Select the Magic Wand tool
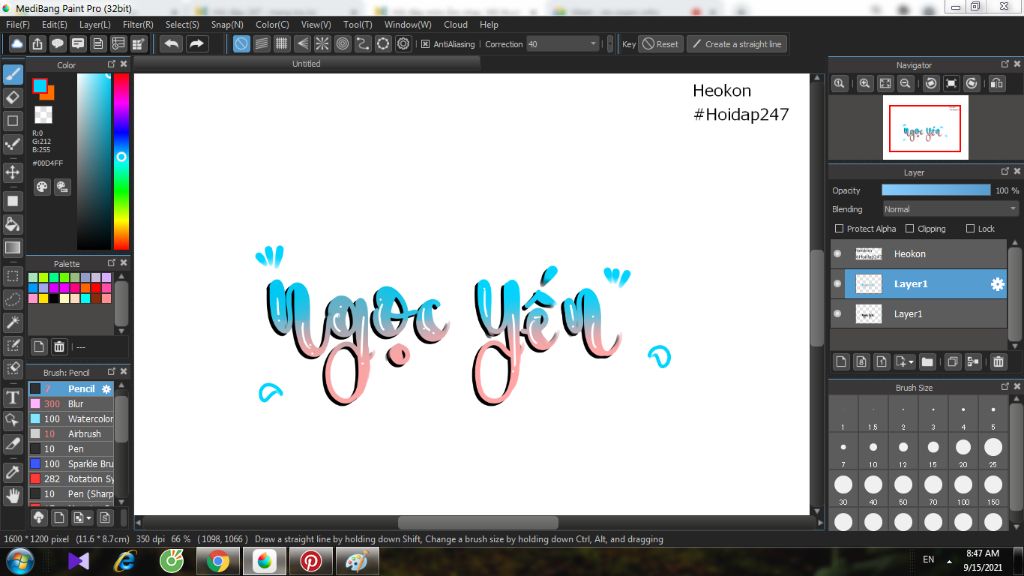The width and height of the screenshot is (1024, 576). coord(13,322)
